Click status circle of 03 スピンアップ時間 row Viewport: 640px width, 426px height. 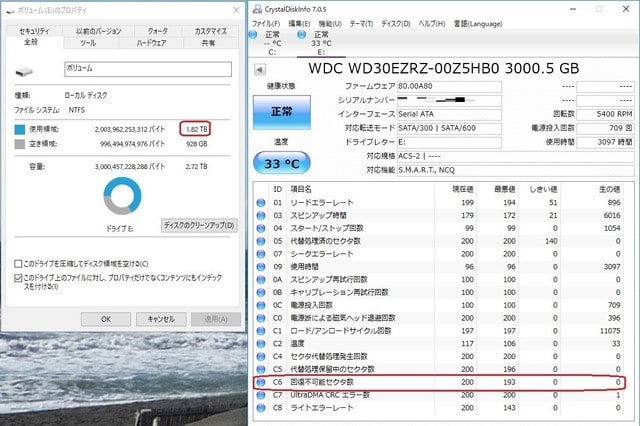(x=261, y=215)
